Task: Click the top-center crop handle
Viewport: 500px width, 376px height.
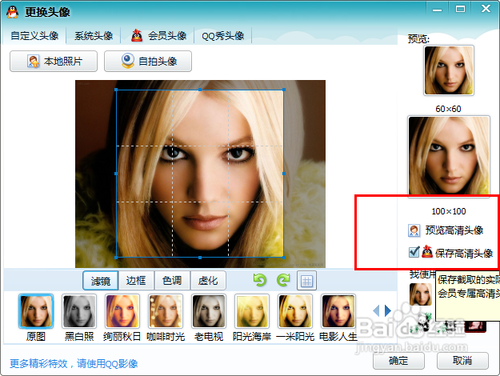Action: [x=200, y=90]
